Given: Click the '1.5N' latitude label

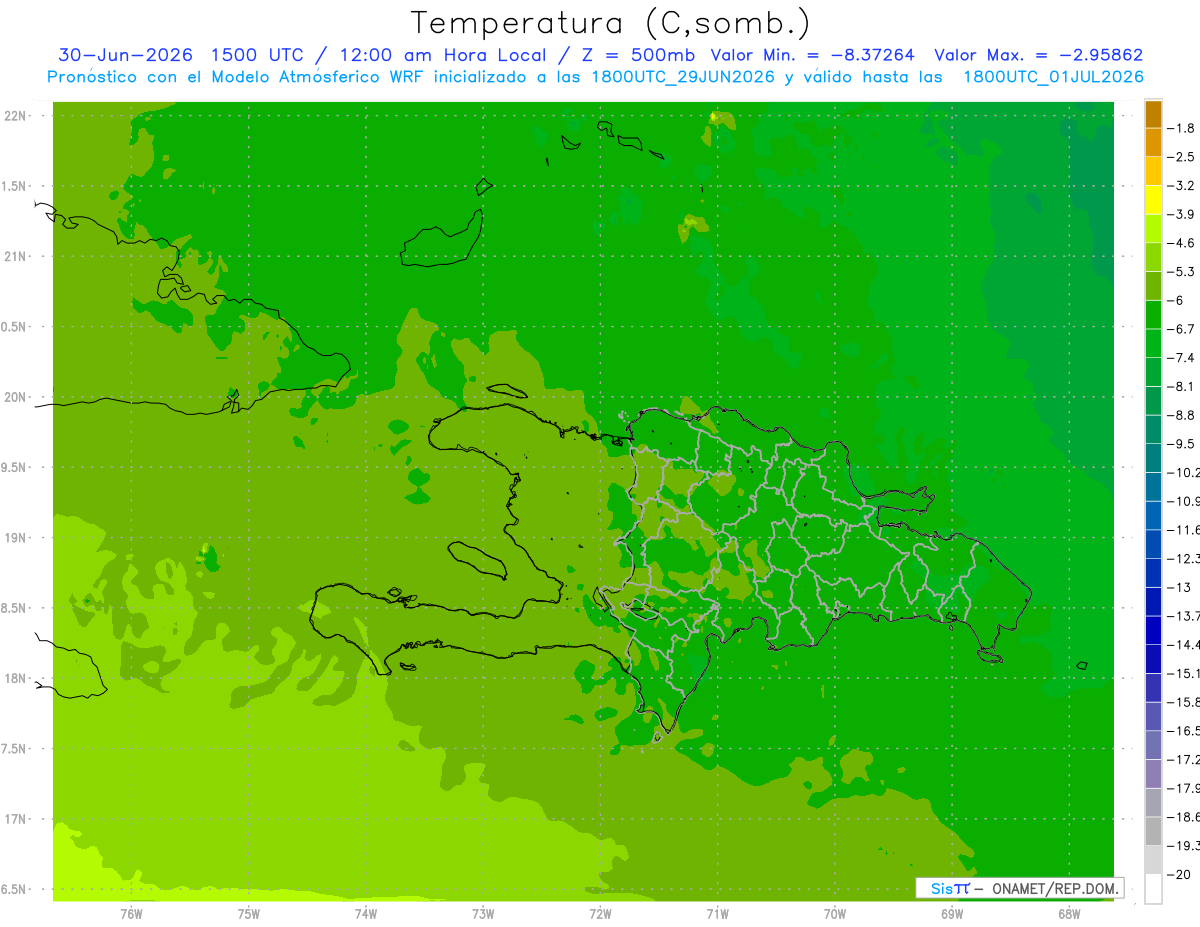Looking at the screenshot, I should (x=15, y=186).
